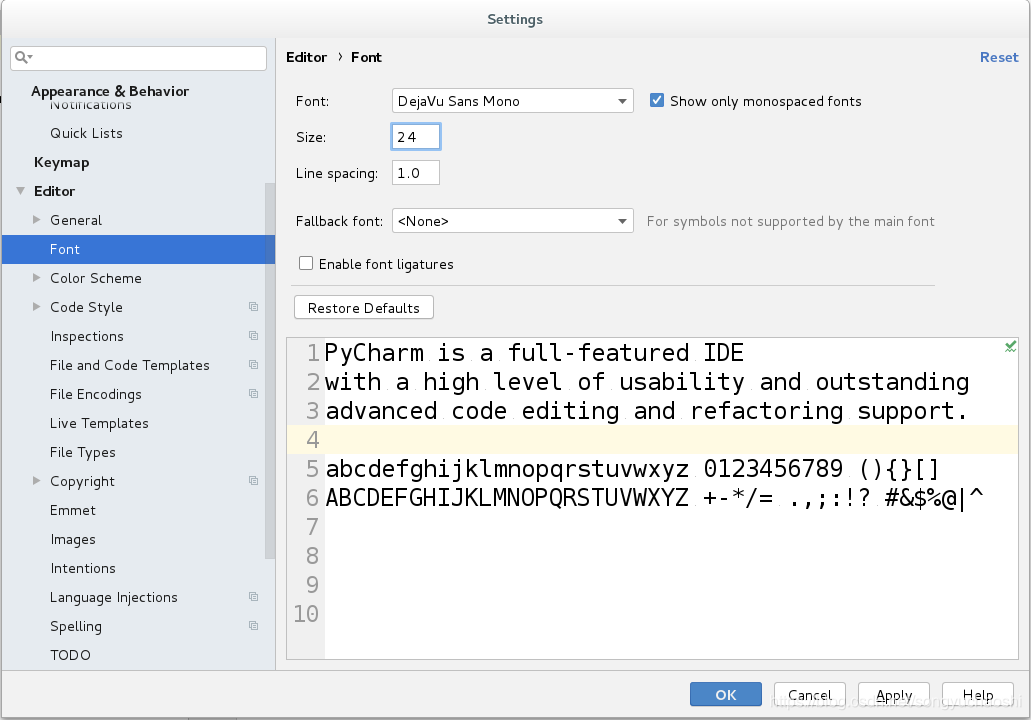Click the project-level icon next to Inspections
This screenshot has width=1031, height=720.
pyautogui.click(x=253, y=336)
